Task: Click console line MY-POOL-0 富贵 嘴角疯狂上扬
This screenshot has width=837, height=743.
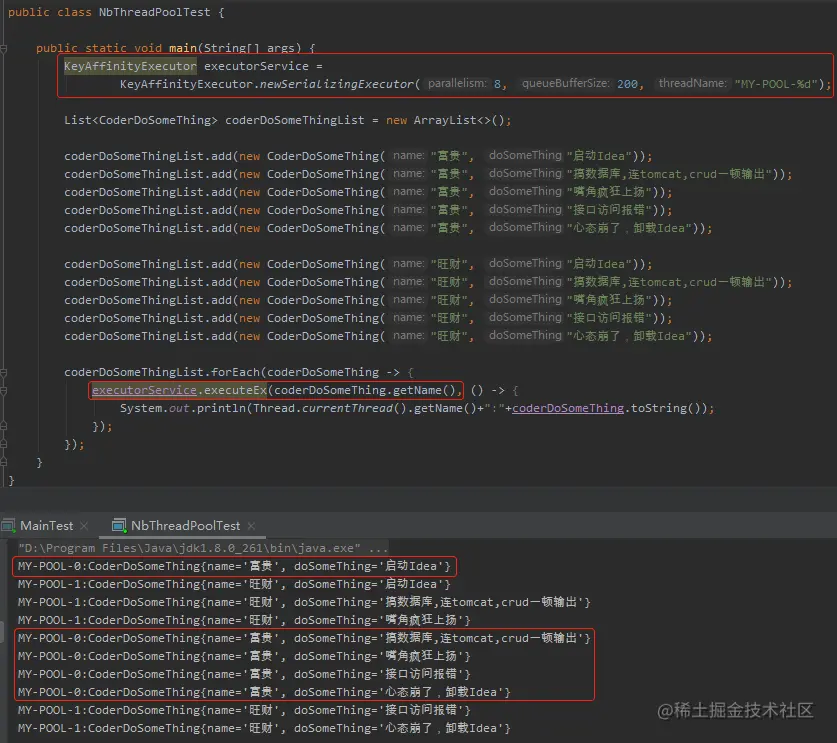Action: pos(244,657)
